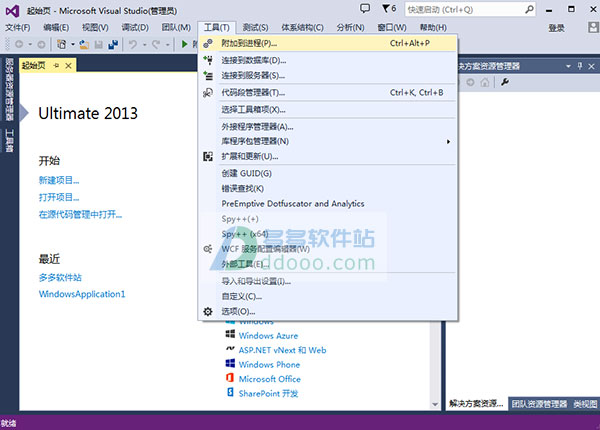This screenshot has width=600, height=430.
Task: Open the 帮助(H) menu
Action: click(433, 28)
